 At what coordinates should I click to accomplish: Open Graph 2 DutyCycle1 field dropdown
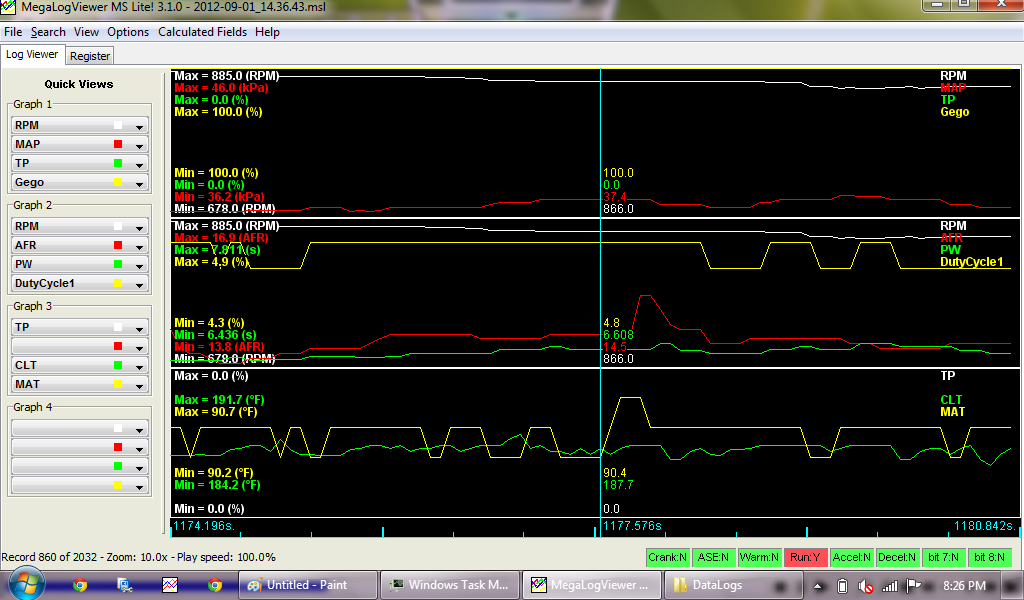click(x=139, y=284)
